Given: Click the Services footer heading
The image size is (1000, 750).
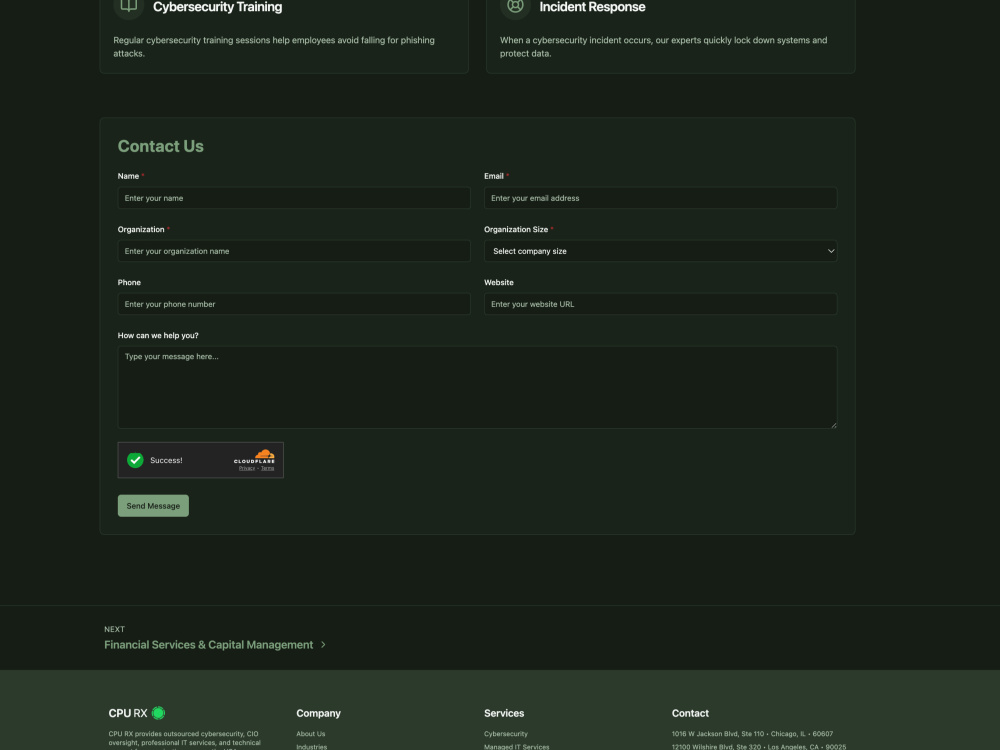Looking at the screenshot, I should click(x=504, y=713).
